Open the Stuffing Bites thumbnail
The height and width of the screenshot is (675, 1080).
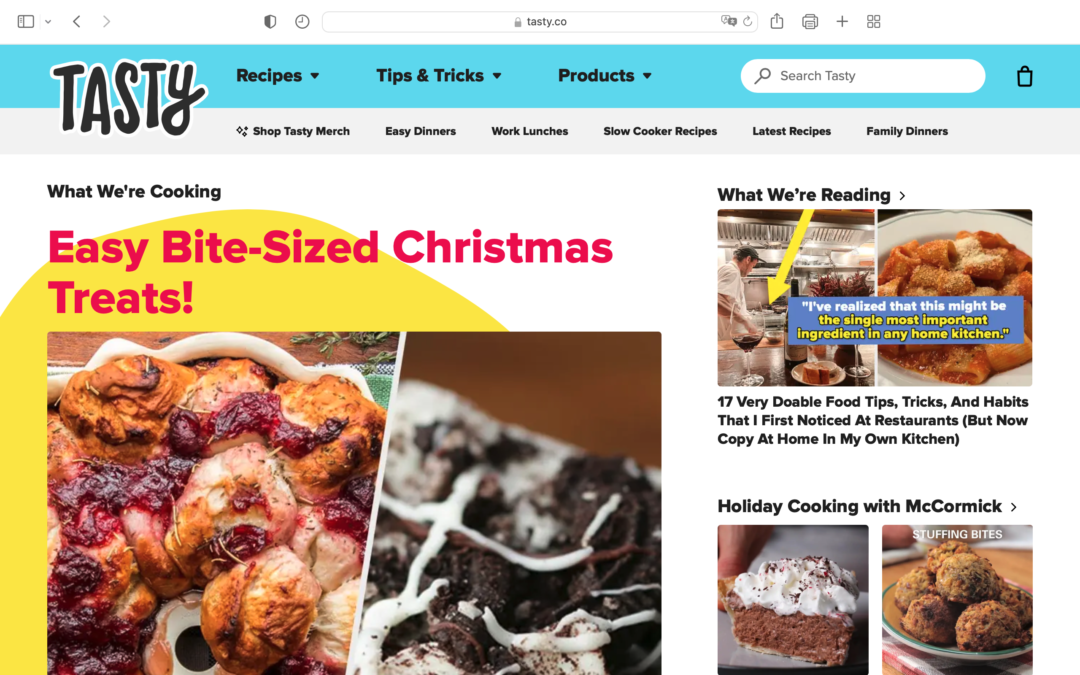coord(957,599)
